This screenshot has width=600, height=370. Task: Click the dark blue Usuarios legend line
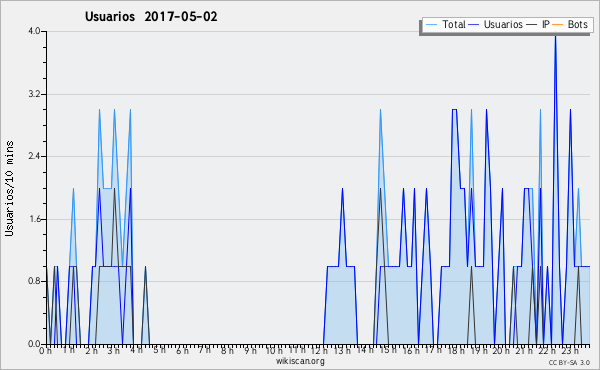tap(474, 25)
